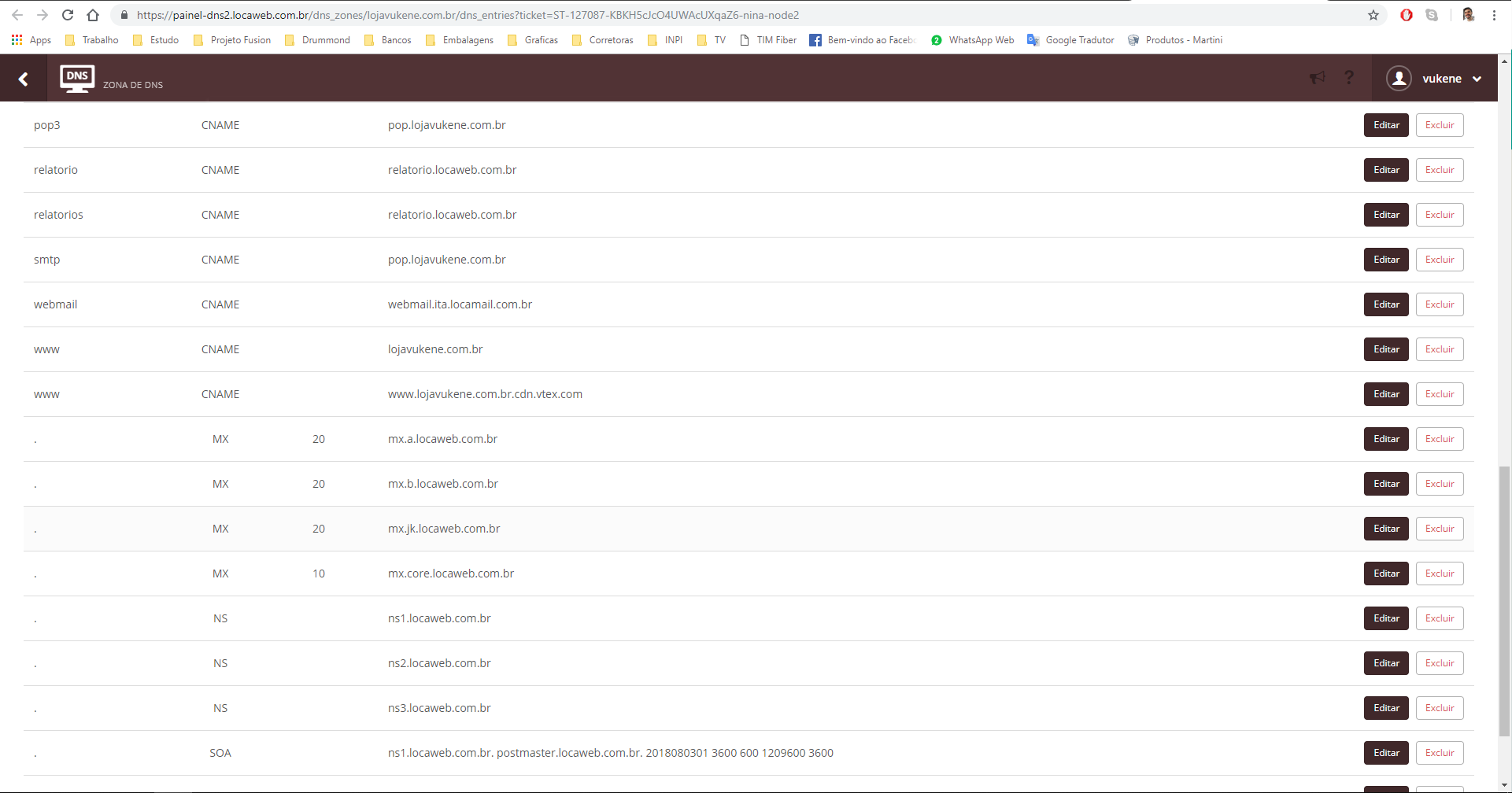This screenshot has height=793, width=1512.
Task: Delete the webmail CNAME record
Action: 1440,304
